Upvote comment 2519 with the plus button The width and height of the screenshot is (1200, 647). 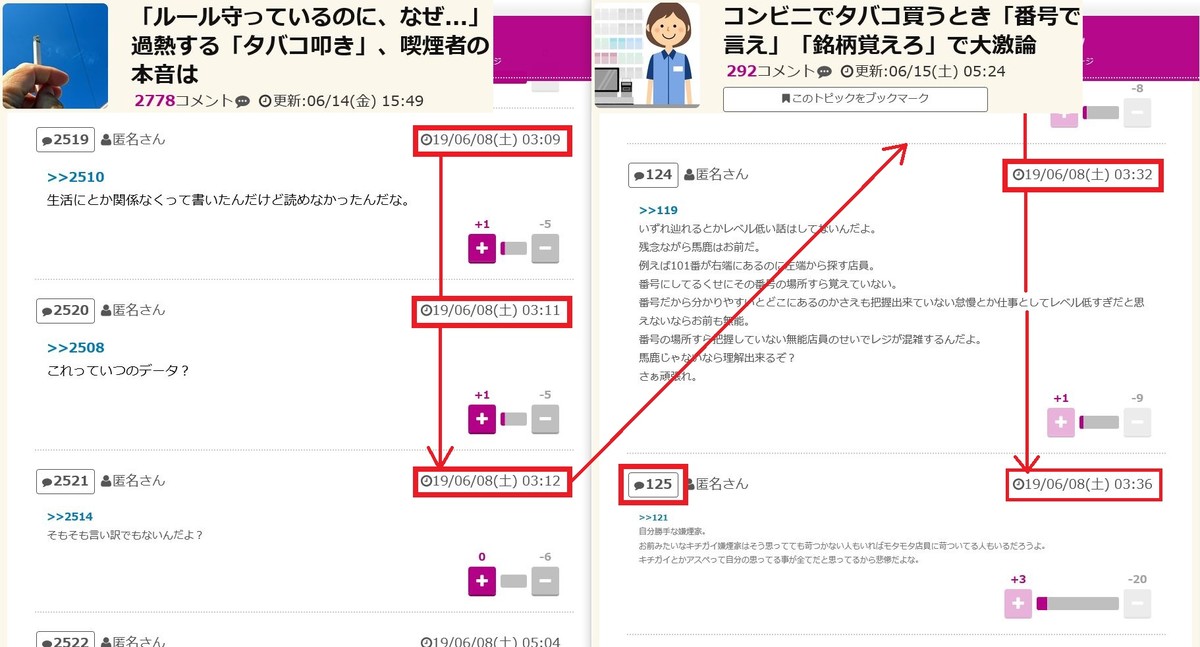tap(482, 248)
